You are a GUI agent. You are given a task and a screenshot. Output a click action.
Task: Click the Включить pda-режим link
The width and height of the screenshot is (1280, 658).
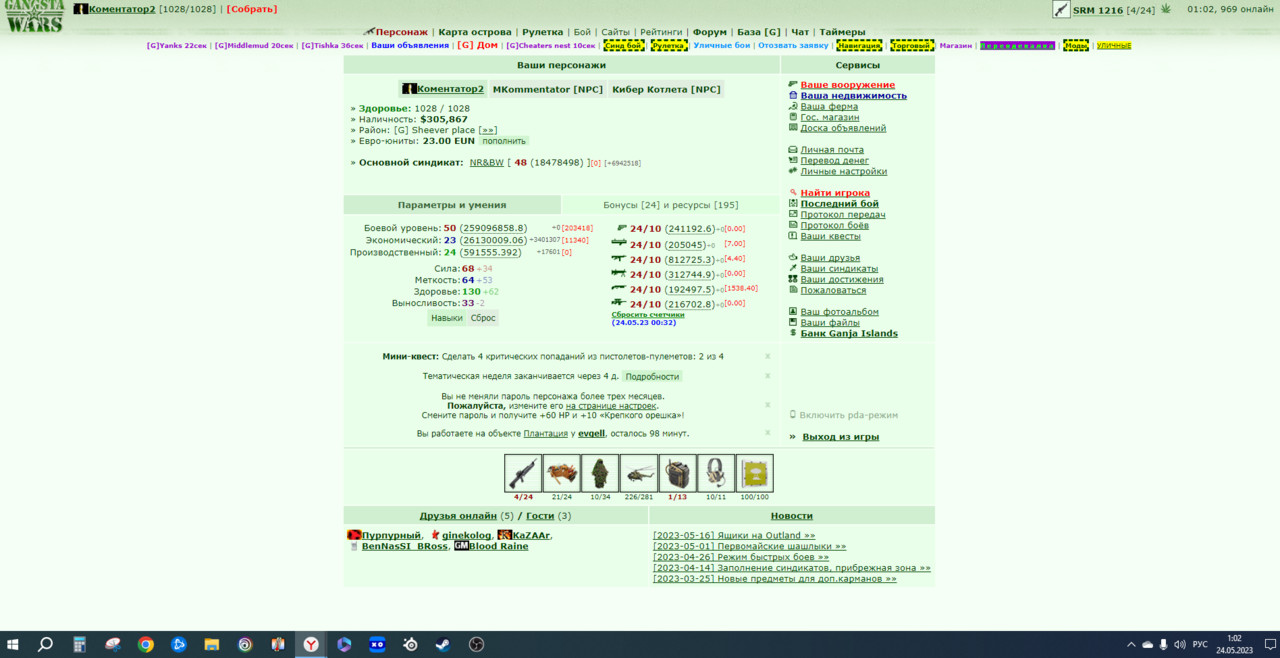point(849,415)
